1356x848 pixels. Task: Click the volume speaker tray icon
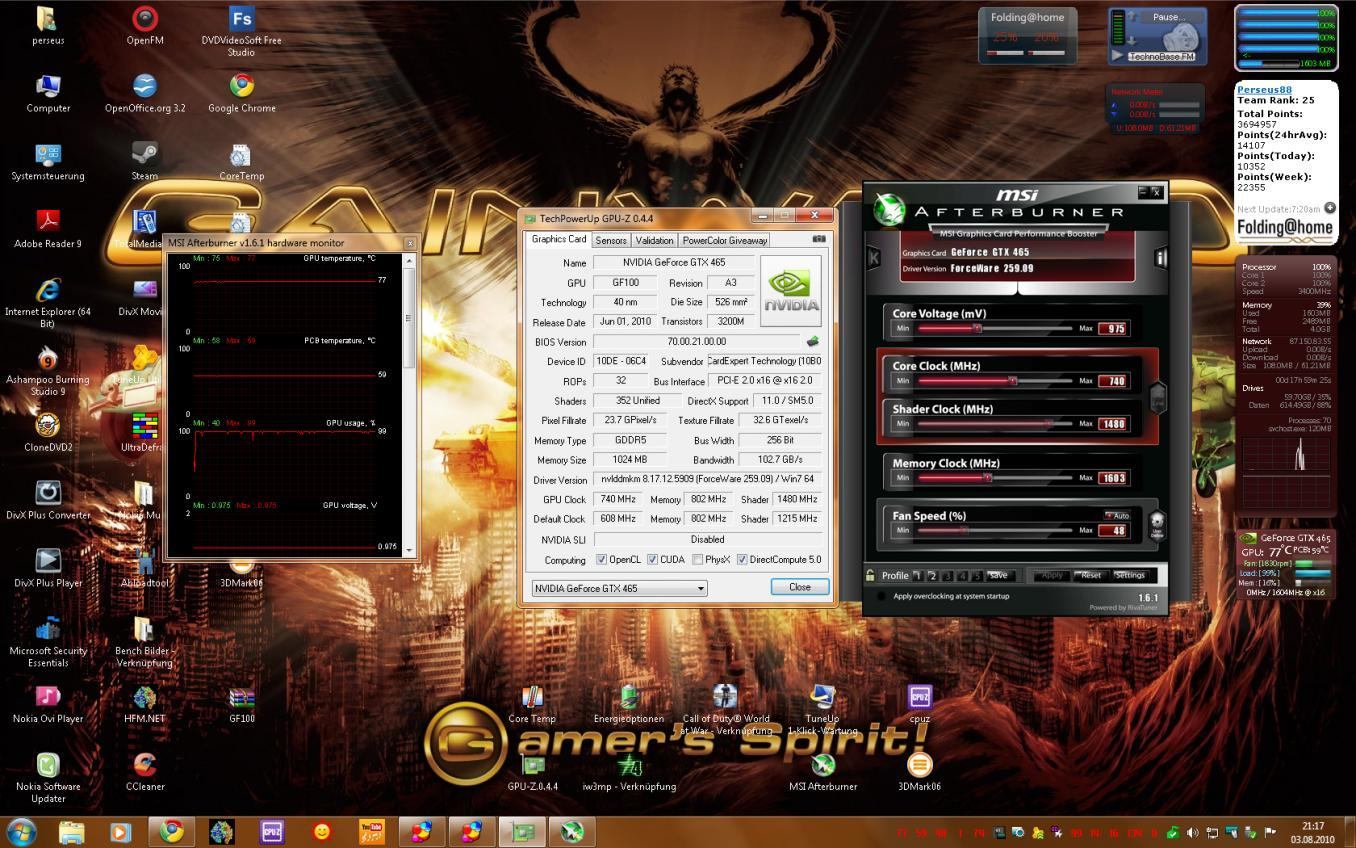1192,832
